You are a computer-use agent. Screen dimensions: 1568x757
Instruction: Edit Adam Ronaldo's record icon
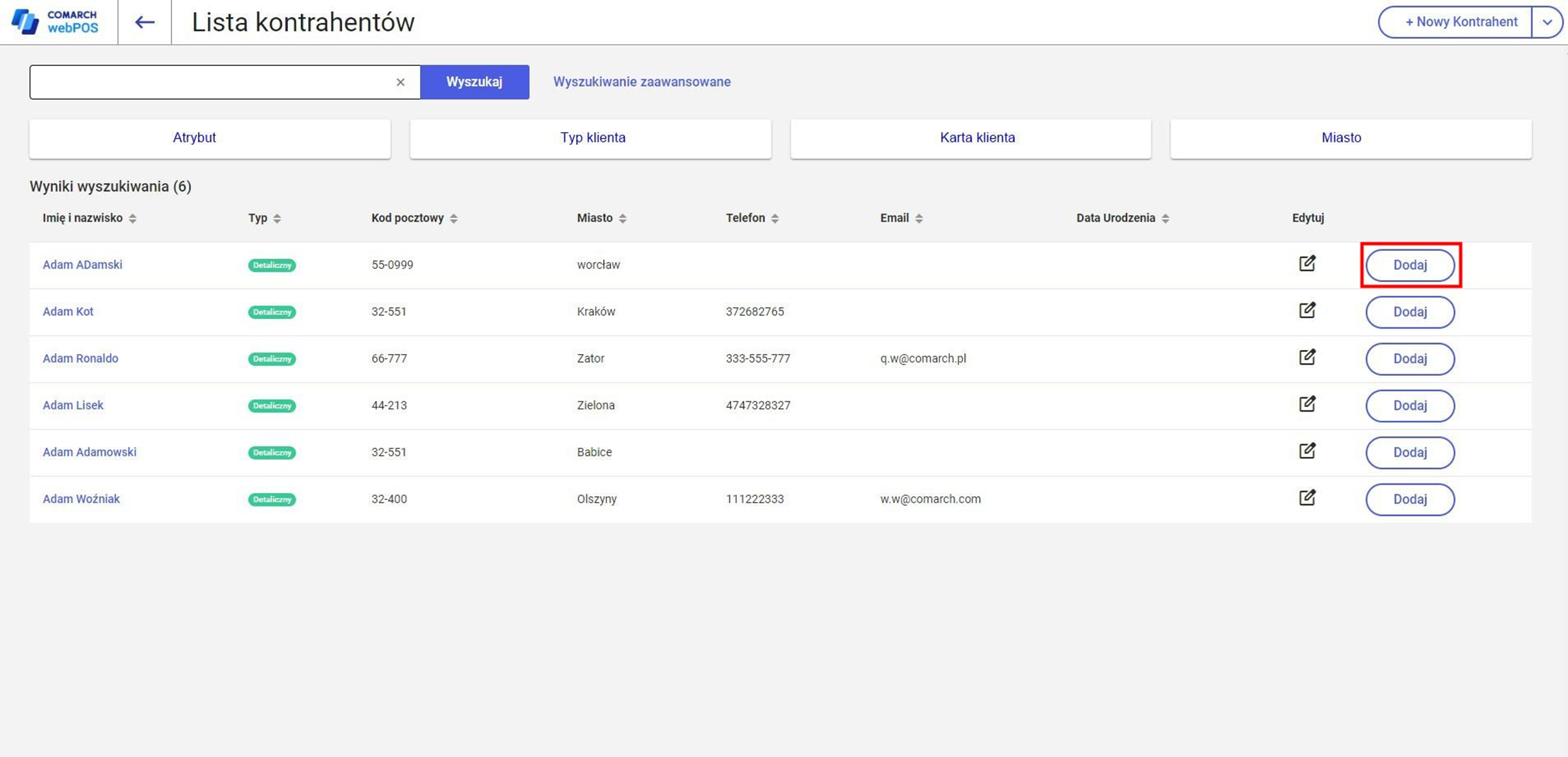point(1307,358)
